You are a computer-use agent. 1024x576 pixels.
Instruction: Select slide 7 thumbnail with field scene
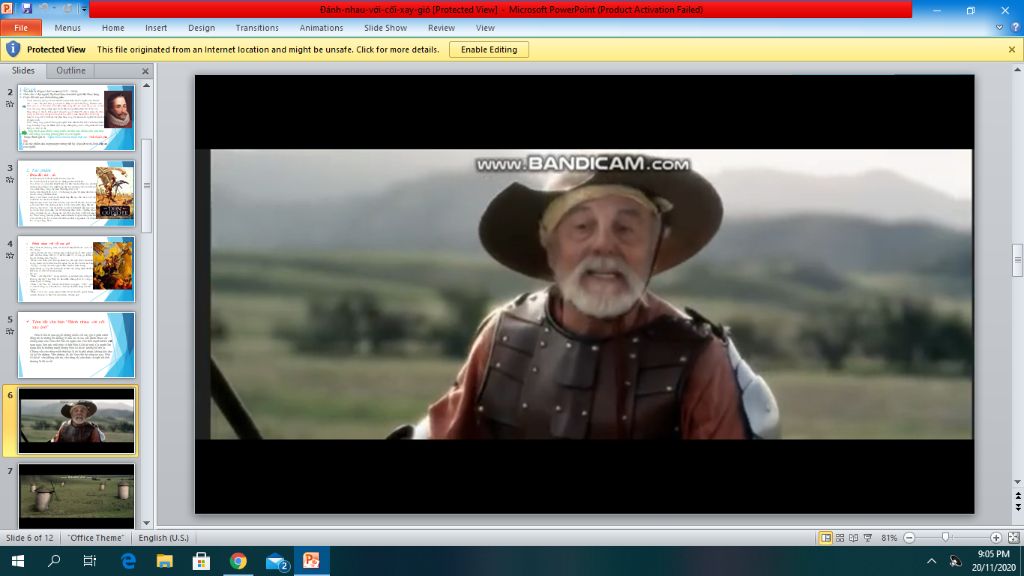click(x=76, y=496)
